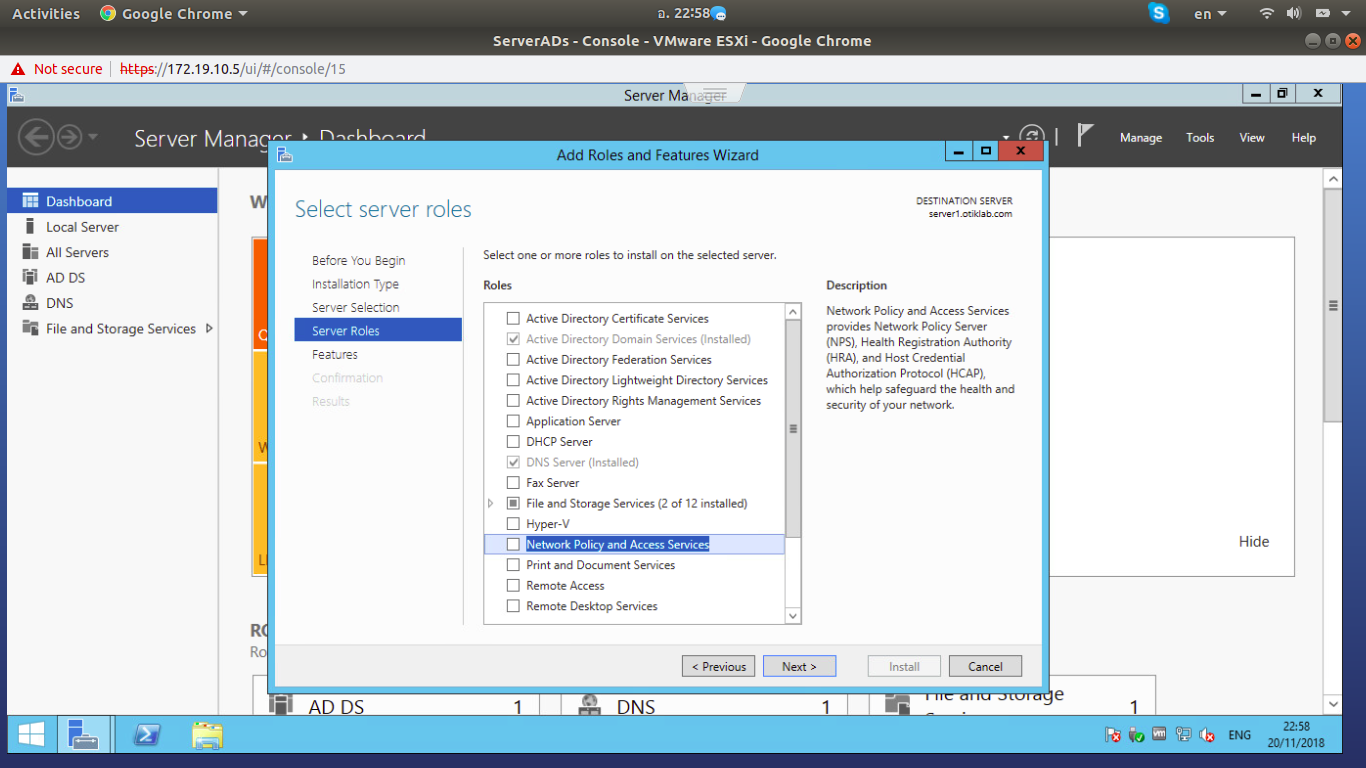Open View menu

click(1252, 138)
